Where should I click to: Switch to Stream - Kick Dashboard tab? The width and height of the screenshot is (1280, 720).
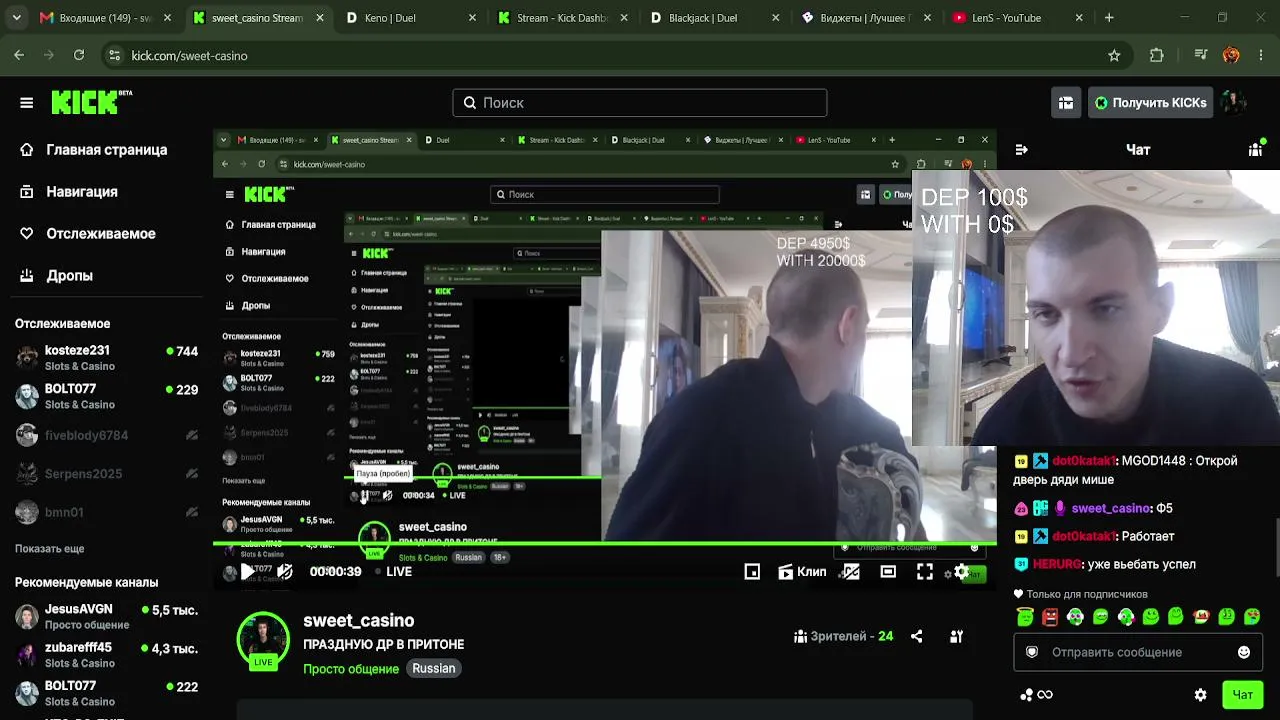click(563, 18)
